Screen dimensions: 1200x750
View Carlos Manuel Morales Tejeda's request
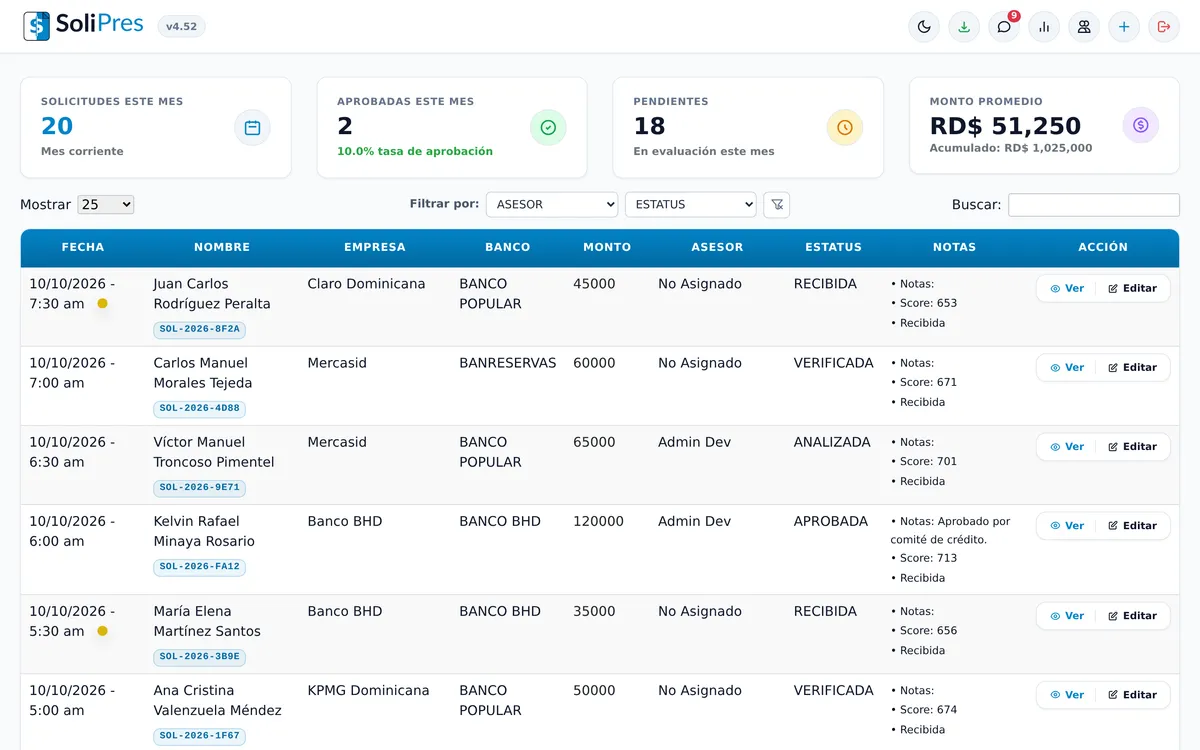tap(1067, 367)
